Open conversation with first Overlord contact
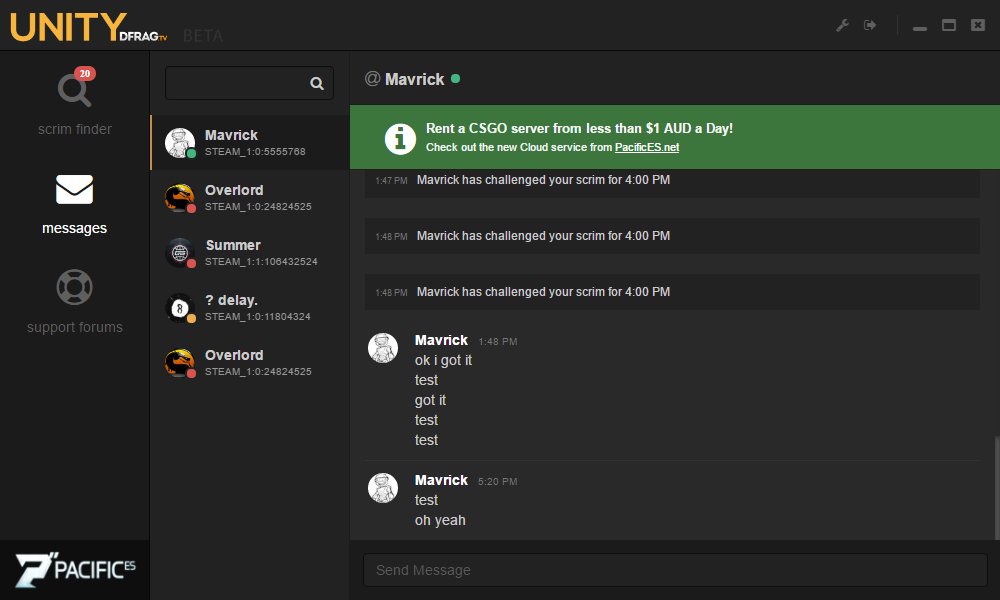The image size is (1000, 600). pos(250,198)
